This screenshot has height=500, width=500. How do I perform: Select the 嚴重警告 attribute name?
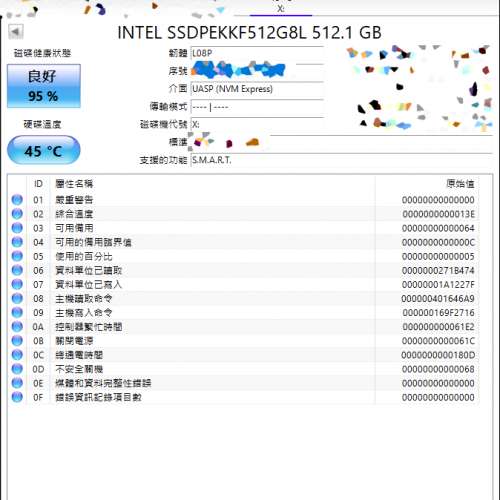74,200
